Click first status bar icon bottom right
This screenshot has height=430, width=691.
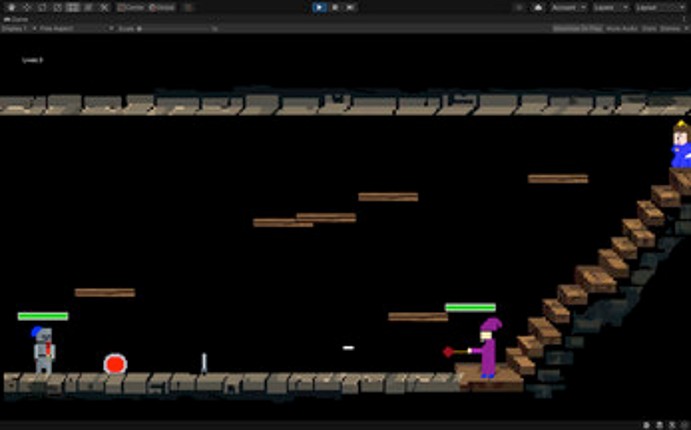click(x=646, y=425)
